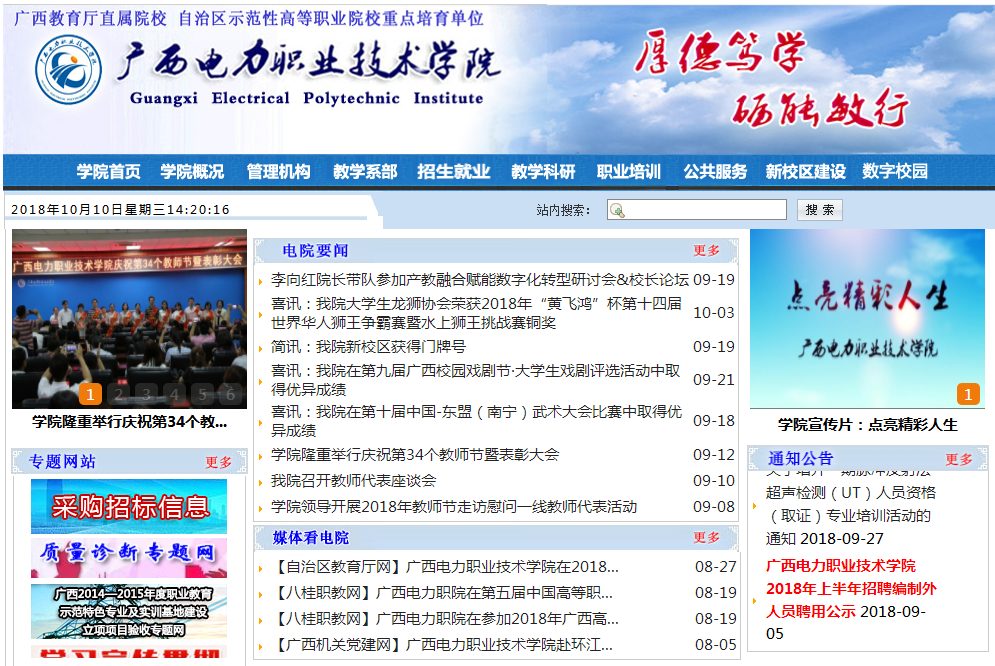Open news about 龙狮协会 黄飞鸿杯 award
The width and height of the screenshot is (995, 666).
tap(477, 313)
